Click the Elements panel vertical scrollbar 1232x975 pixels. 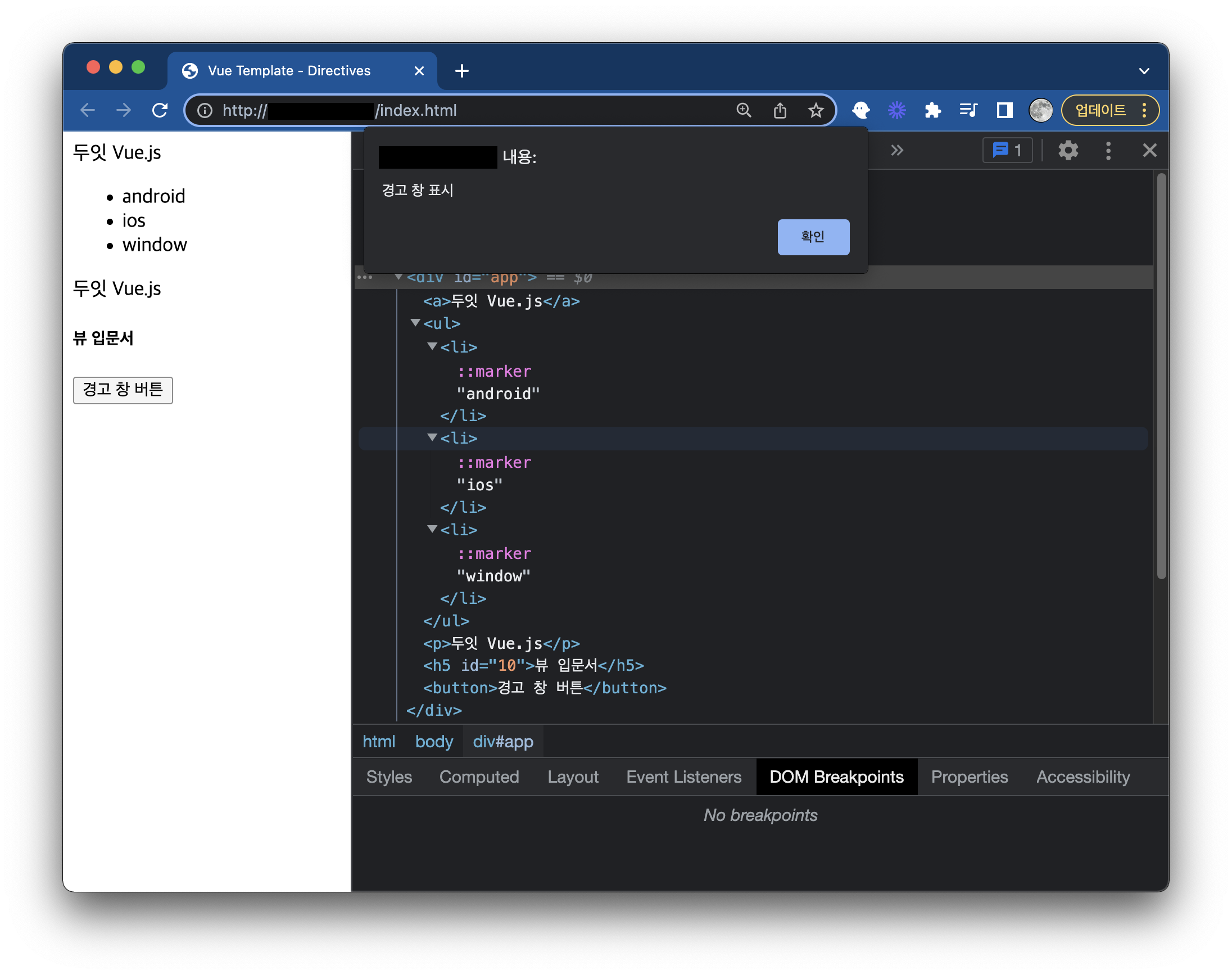(x=1161, y=377)
